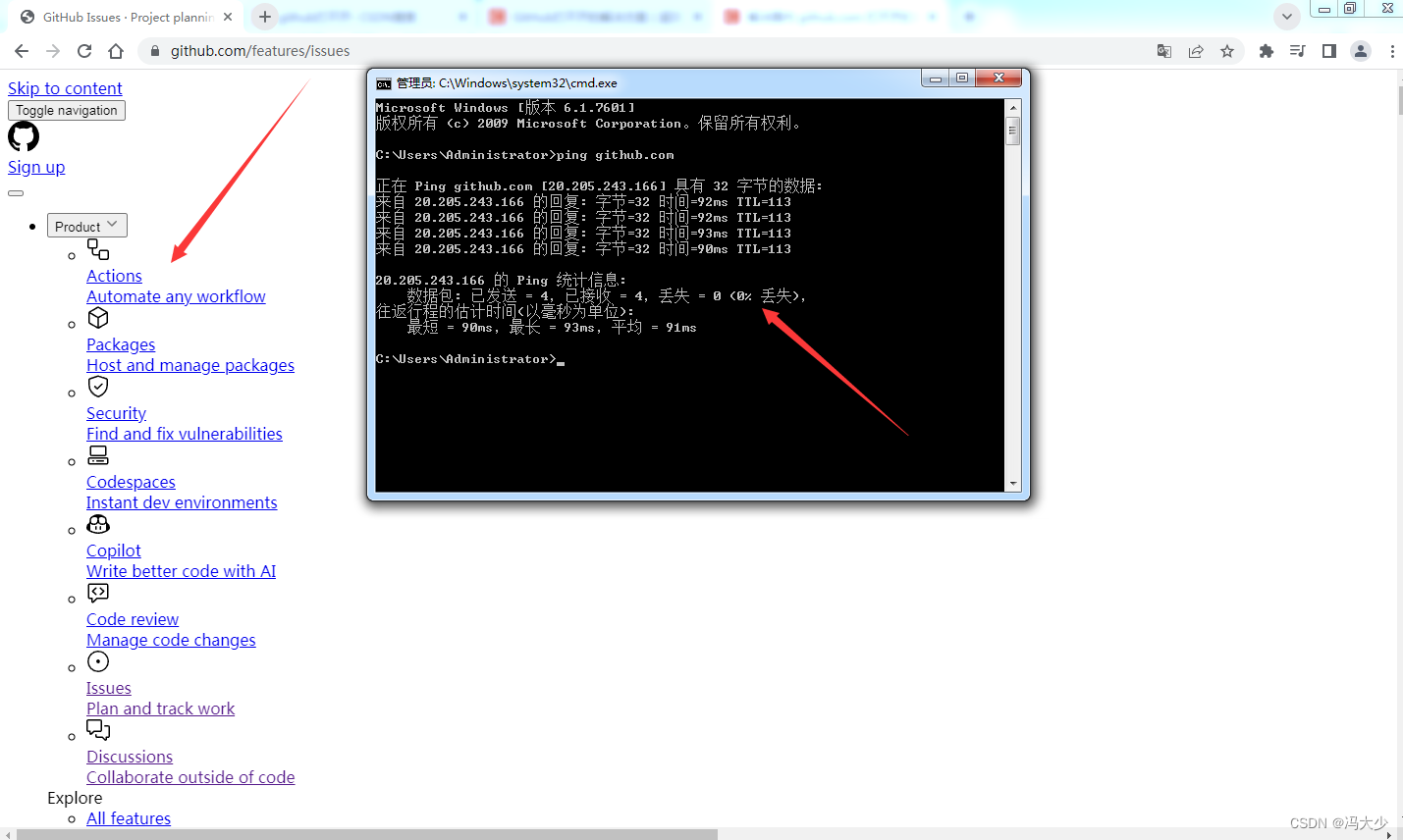Open the Chrome profile avatar icon
Image resolution: width=1403 pixels, height=840 pixels.
pyautogui.click(x=1361, y=51)
